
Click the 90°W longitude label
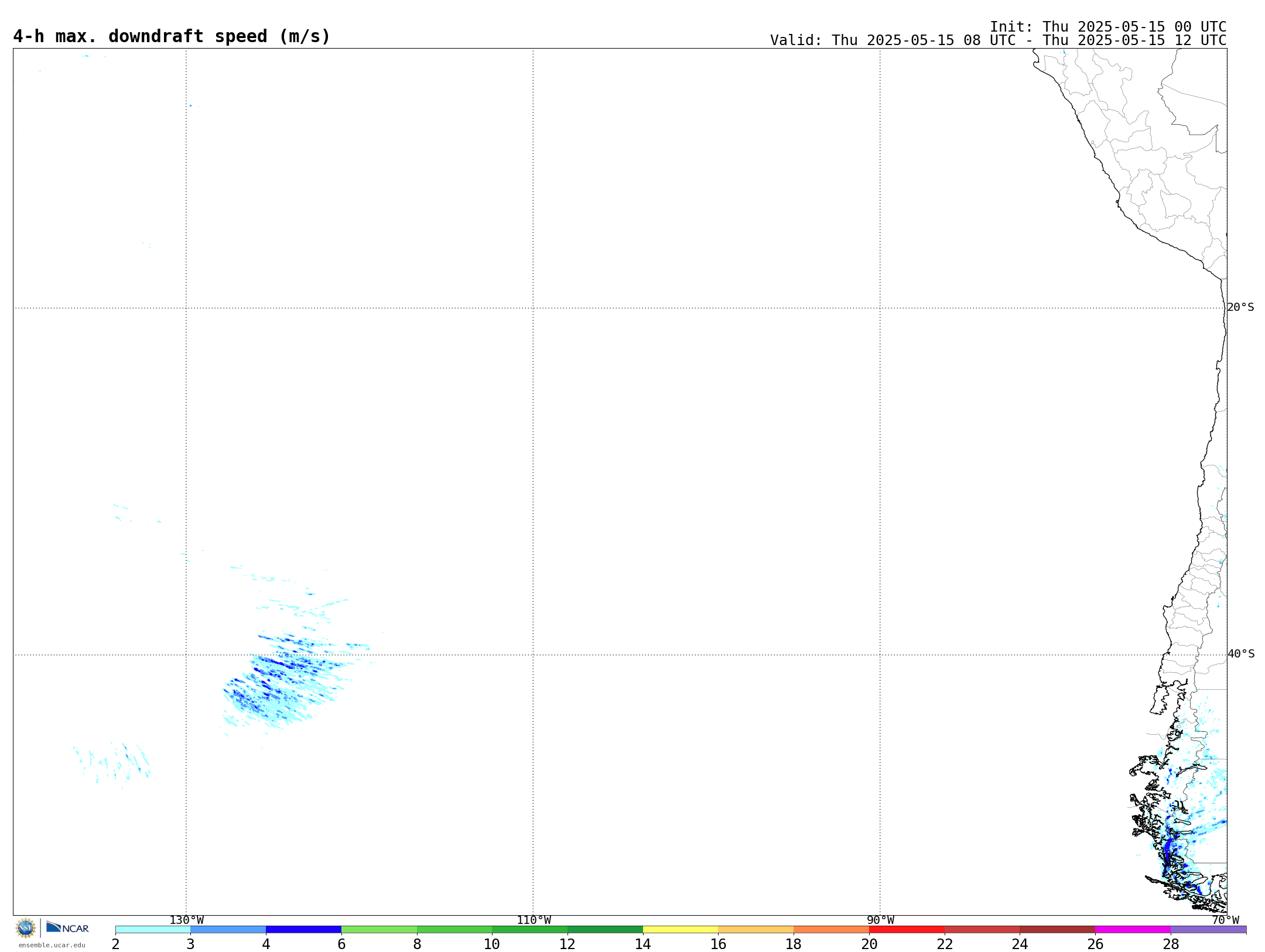point(880,920)
